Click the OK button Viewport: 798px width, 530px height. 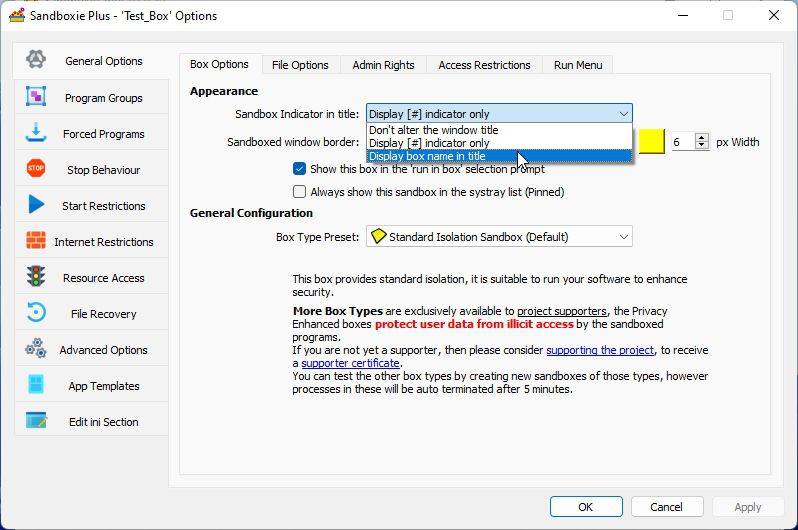click(586, 507)
